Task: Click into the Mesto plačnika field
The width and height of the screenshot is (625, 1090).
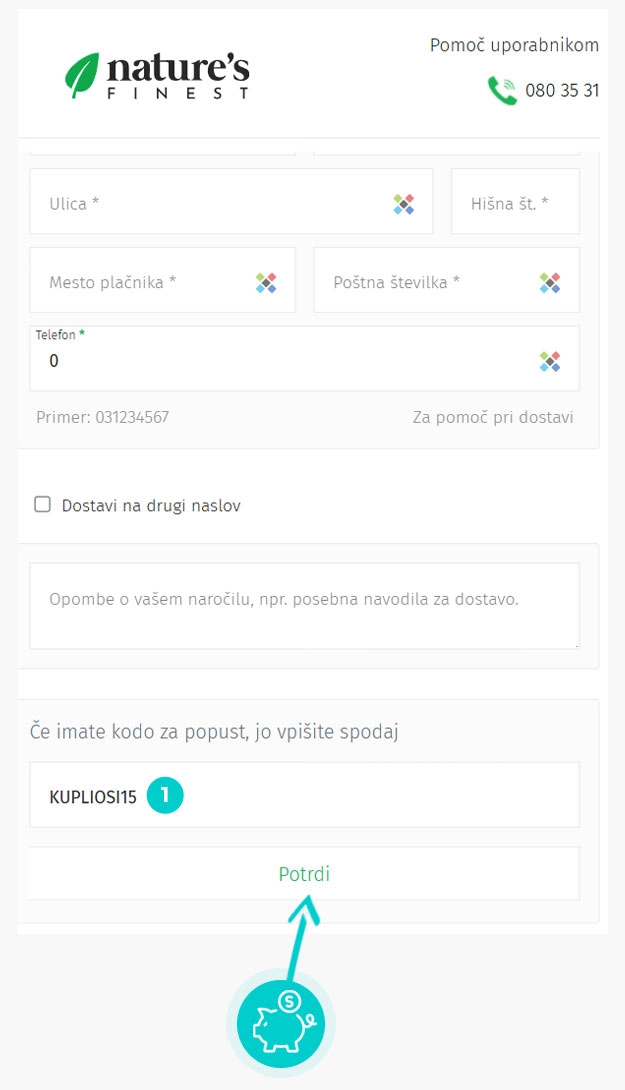Action: (145, 283)
